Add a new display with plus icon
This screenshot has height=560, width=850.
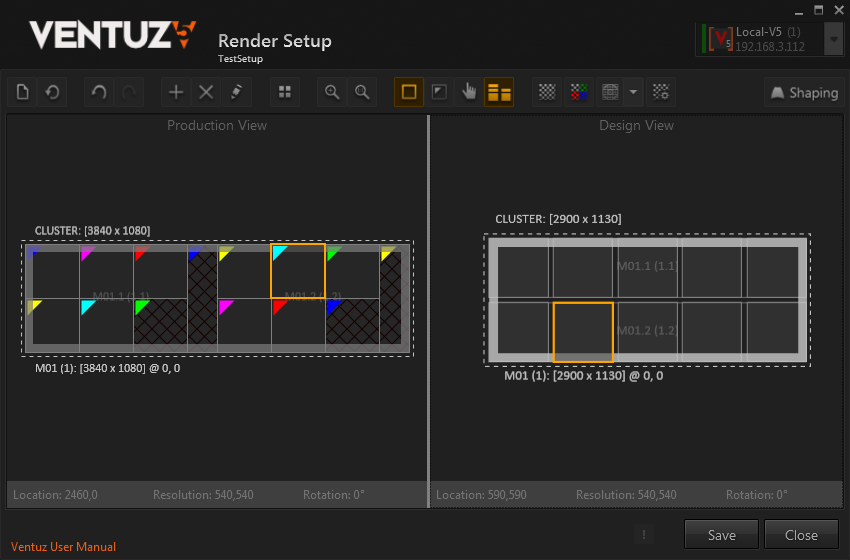tap(176, 92)
